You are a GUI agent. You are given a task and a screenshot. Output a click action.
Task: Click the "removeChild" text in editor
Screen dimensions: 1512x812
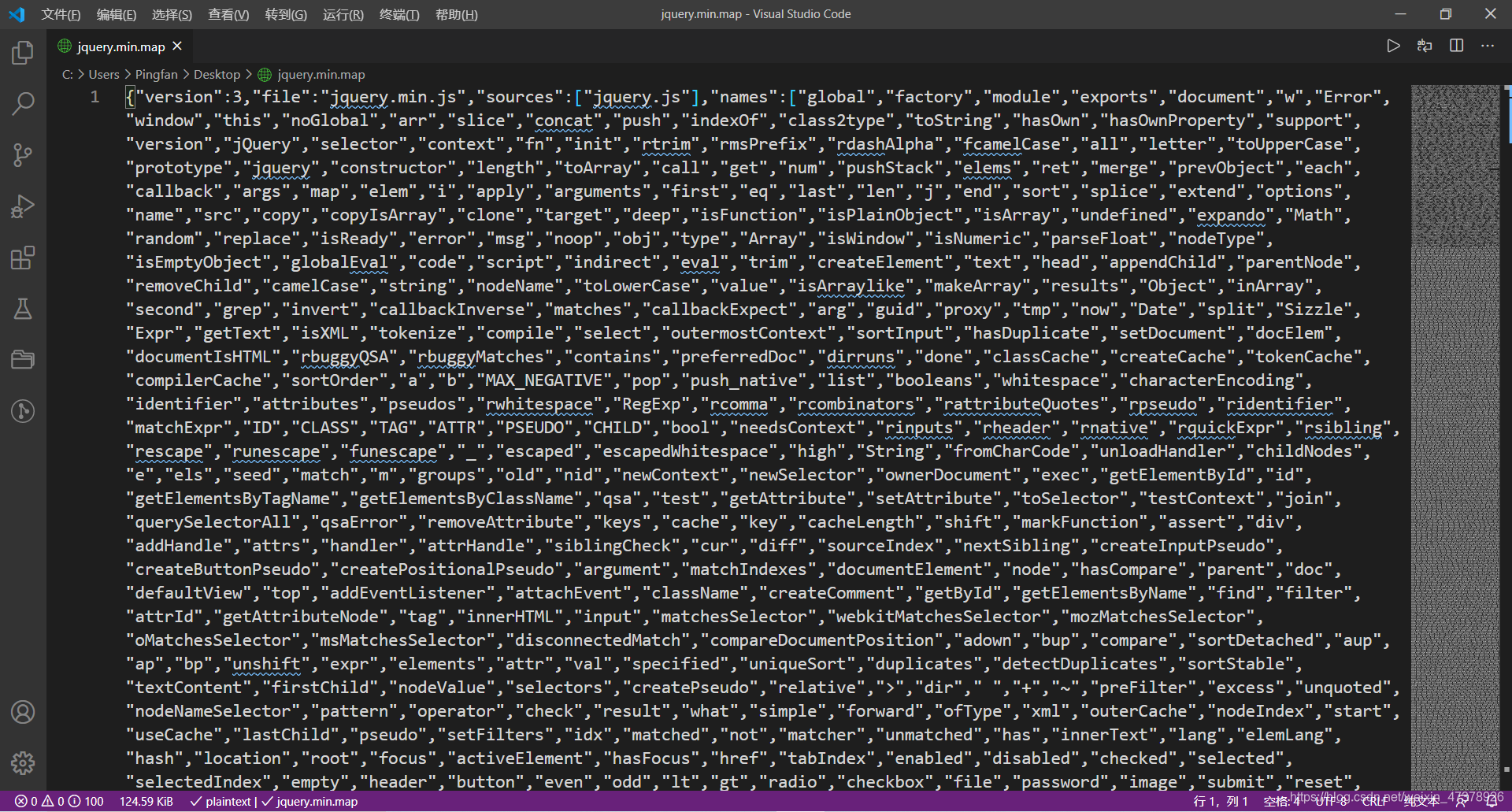[189, 286]
